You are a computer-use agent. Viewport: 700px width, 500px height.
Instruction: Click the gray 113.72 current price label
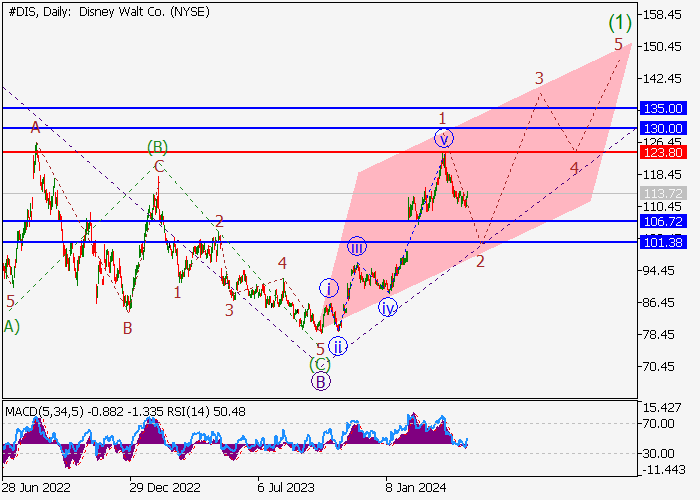[663, 194]
